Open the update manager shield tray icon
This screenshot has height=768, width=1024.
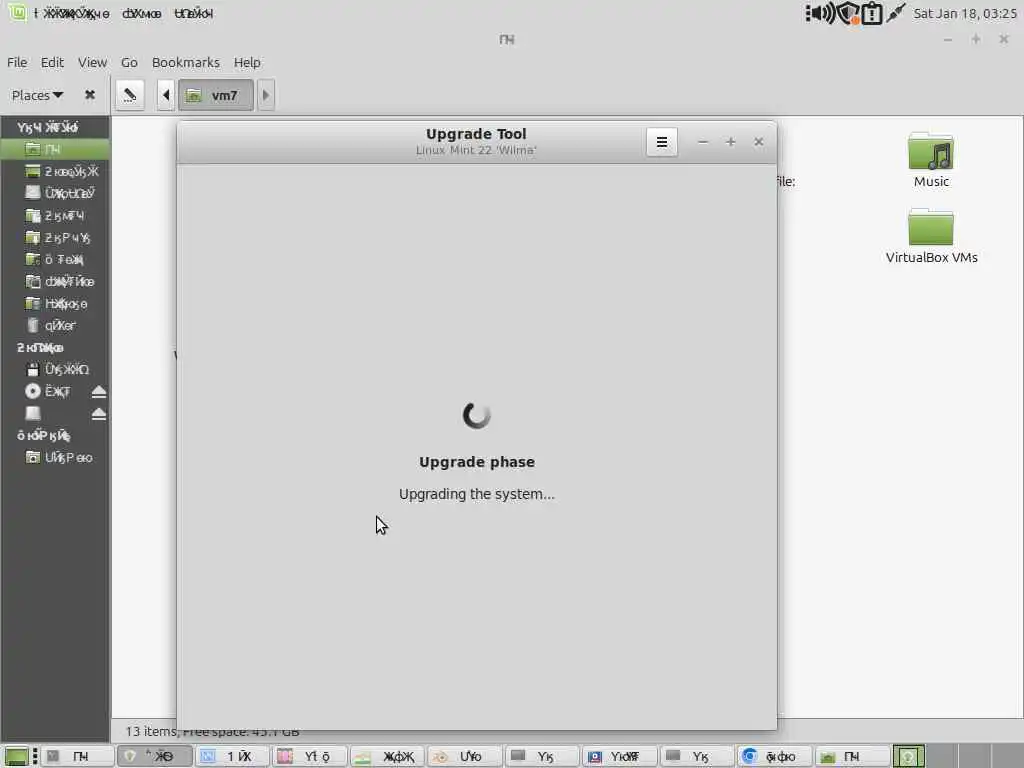click(848, 13)
